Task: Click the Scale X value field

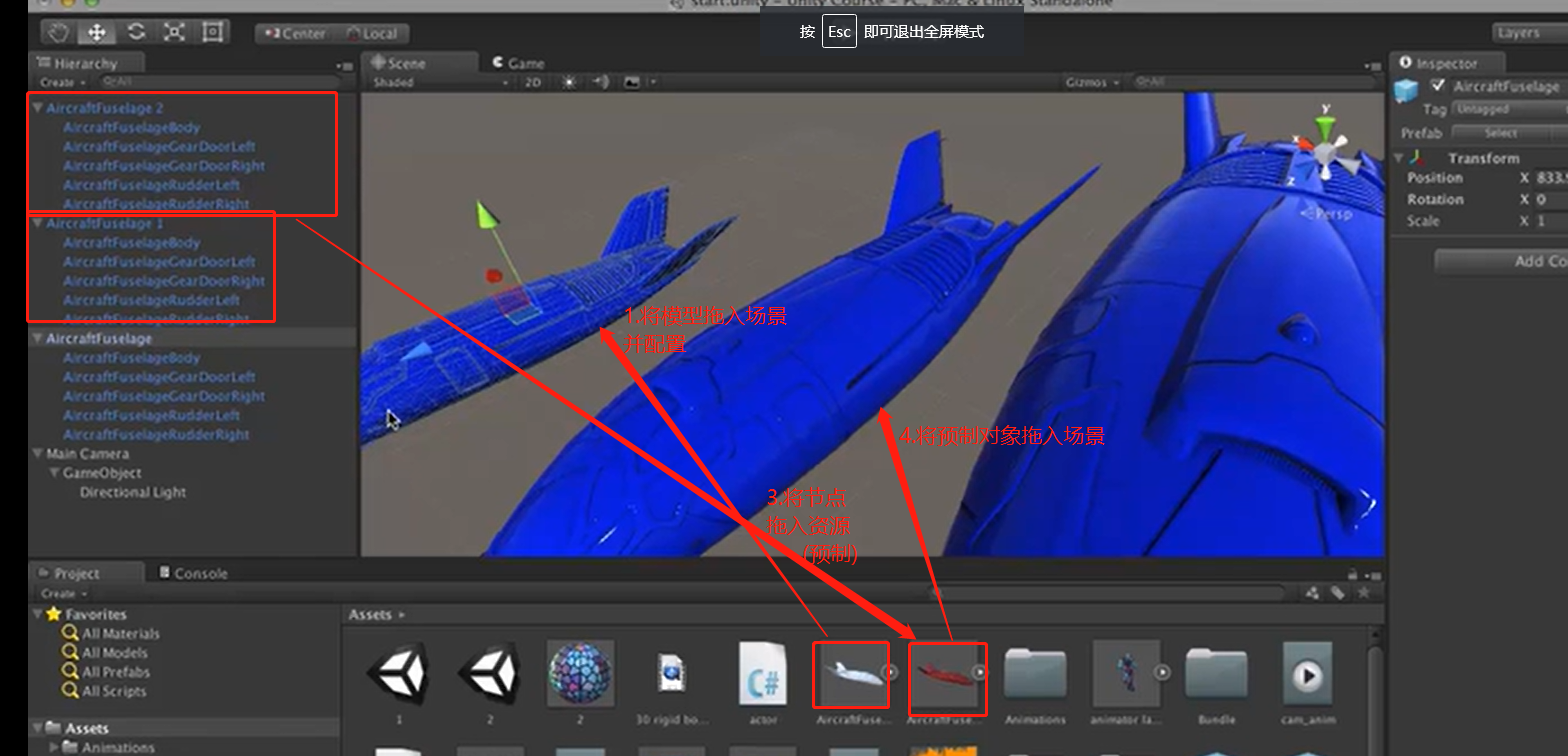Action: [1552, 221]
